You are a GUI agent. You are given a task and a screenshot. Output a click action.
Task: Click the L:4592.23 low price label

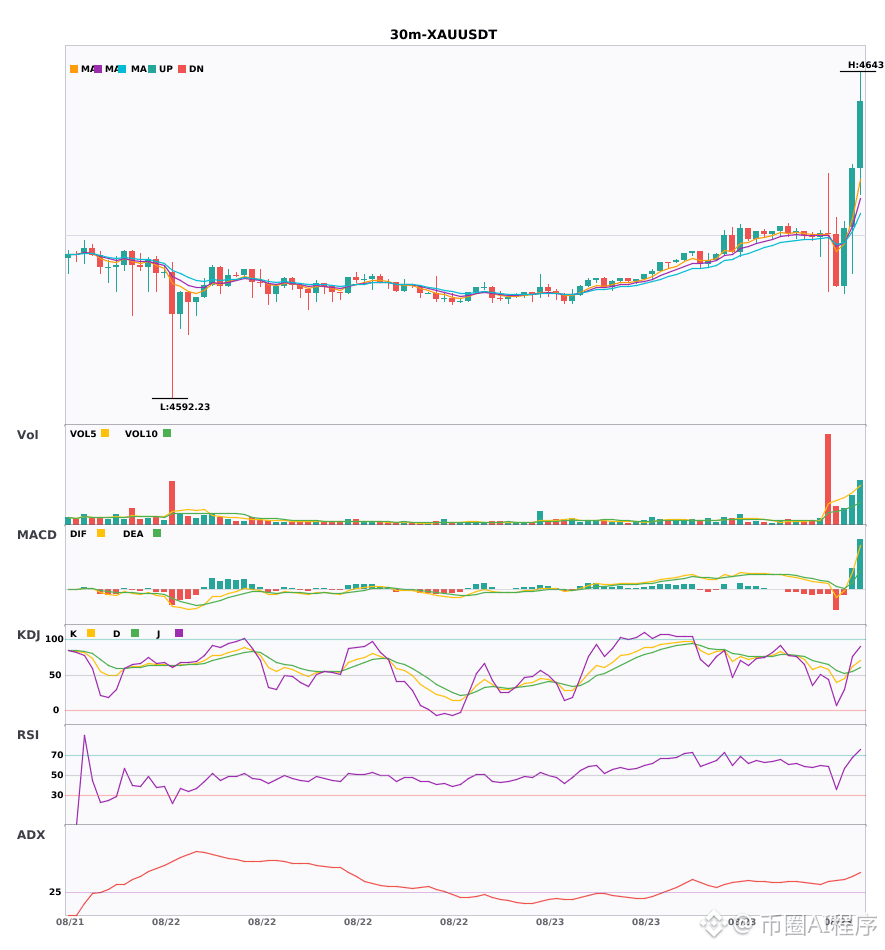tap(185, 407)
